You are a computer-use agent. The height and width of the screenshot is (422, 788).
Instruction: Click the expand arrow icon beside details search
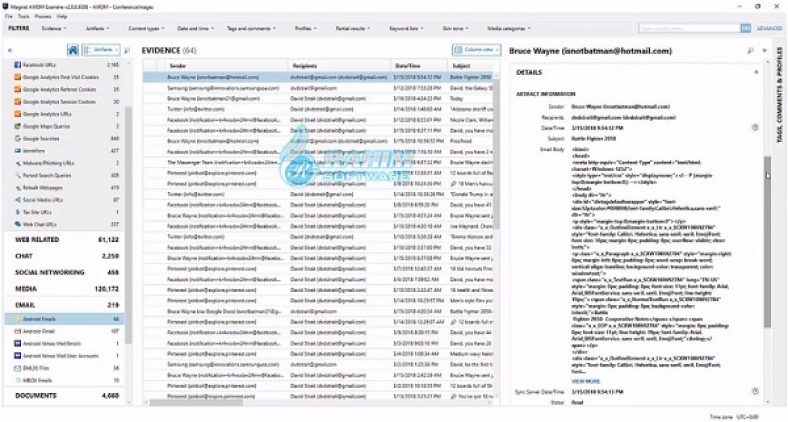click(x=764, y=51)
